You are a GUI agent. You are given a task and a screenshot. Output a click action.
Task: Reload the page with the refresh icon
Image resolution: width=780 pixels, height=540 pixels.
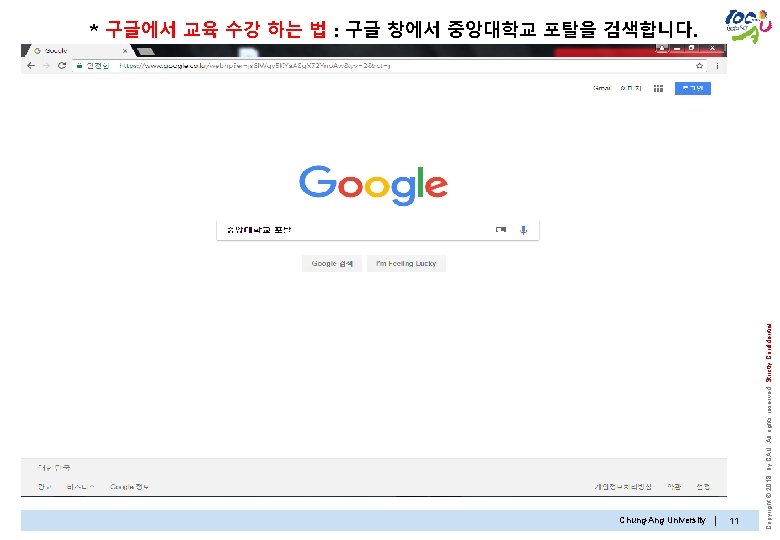62,66
